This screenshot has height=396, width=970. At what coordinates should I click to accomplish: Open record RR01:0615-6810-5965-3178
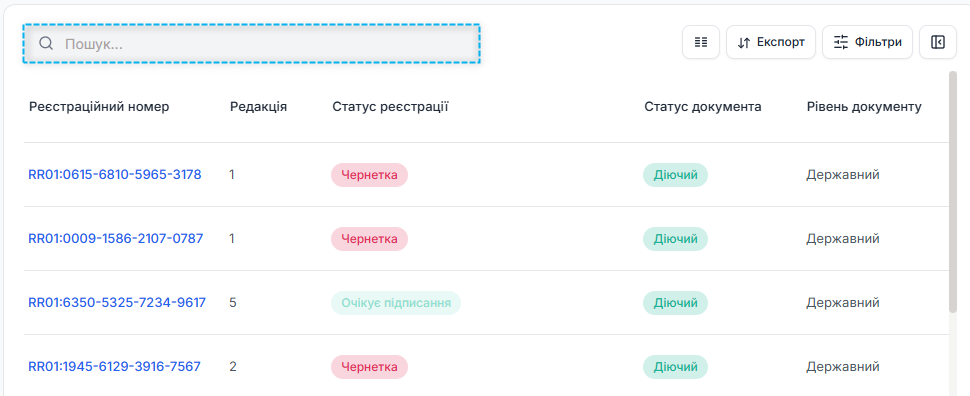pyautogui.click(x=115, y=174)
